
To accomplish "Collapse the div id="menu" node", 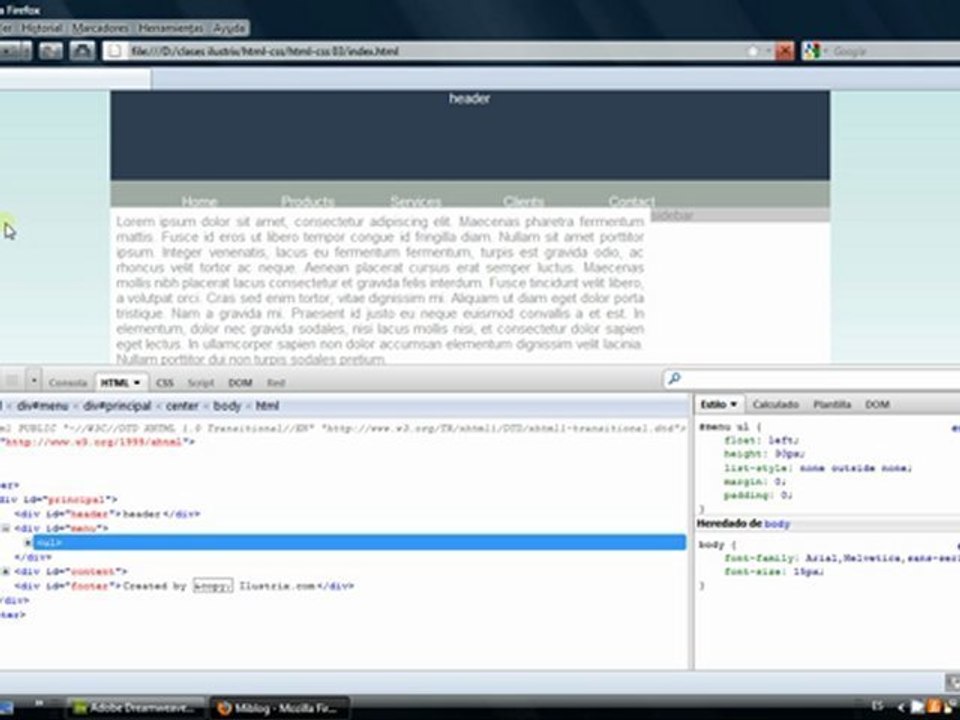I will [6, 528].
